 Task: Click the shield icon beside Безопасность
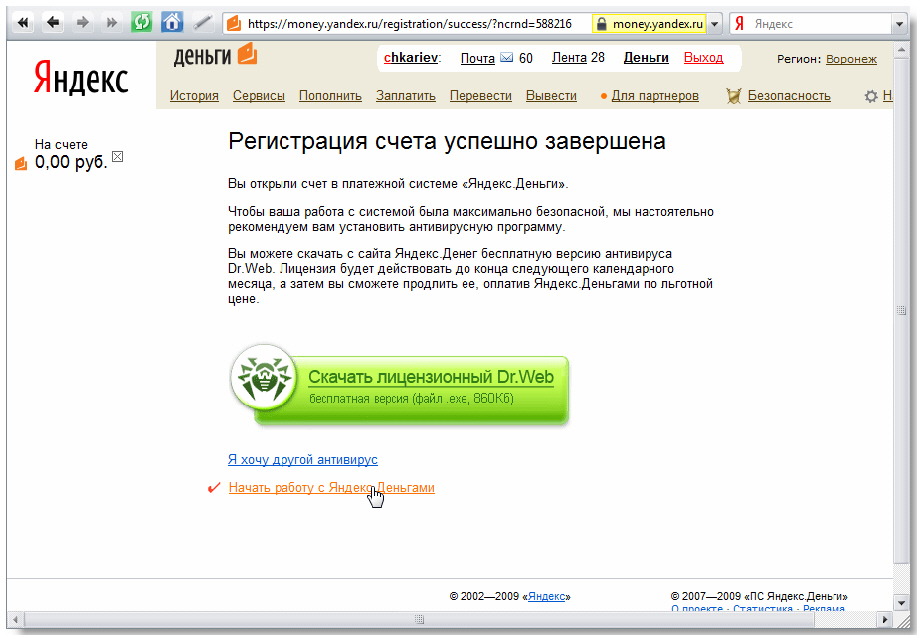(x=733, y=96)
